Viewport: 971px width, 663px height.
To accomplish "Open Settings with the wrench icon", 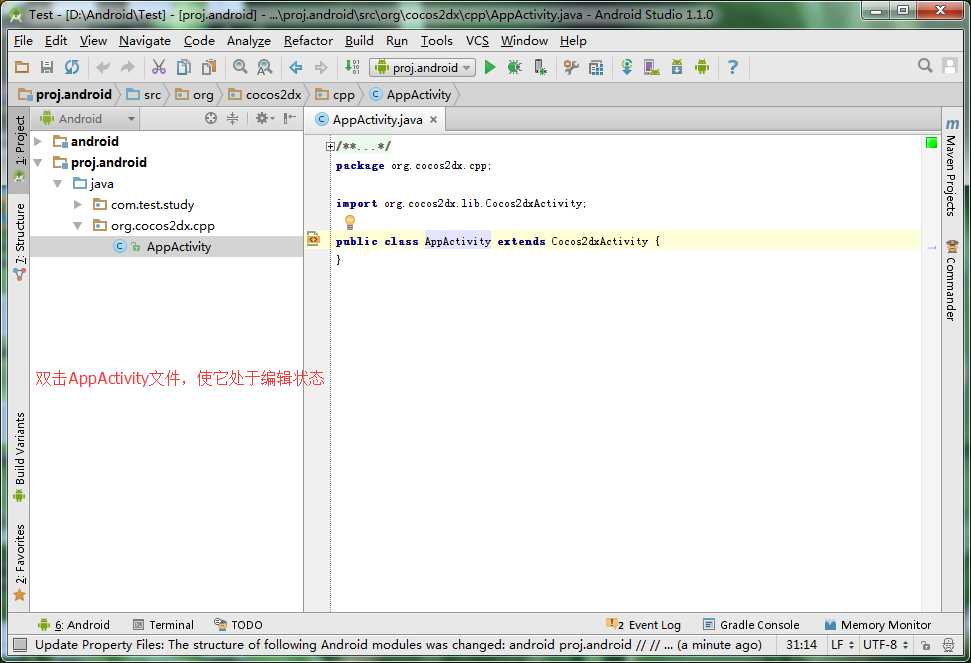I will [571, 67].
